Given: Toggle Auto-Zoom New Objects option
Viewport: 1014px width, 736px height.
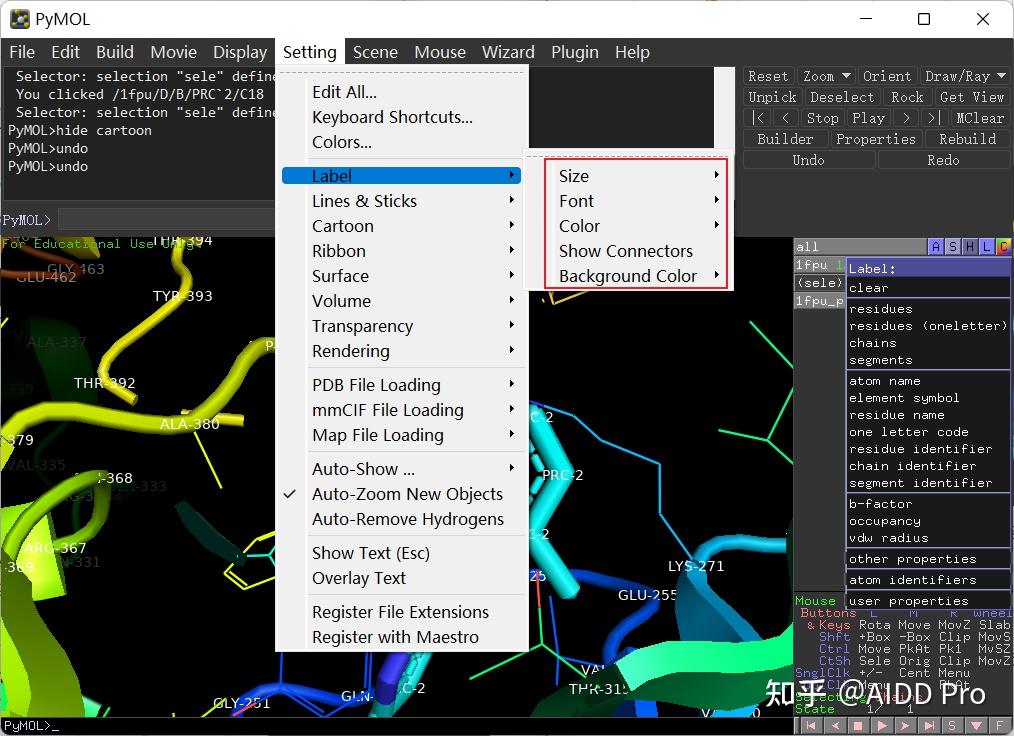Looking at the screenshot, I should point(407,494).
